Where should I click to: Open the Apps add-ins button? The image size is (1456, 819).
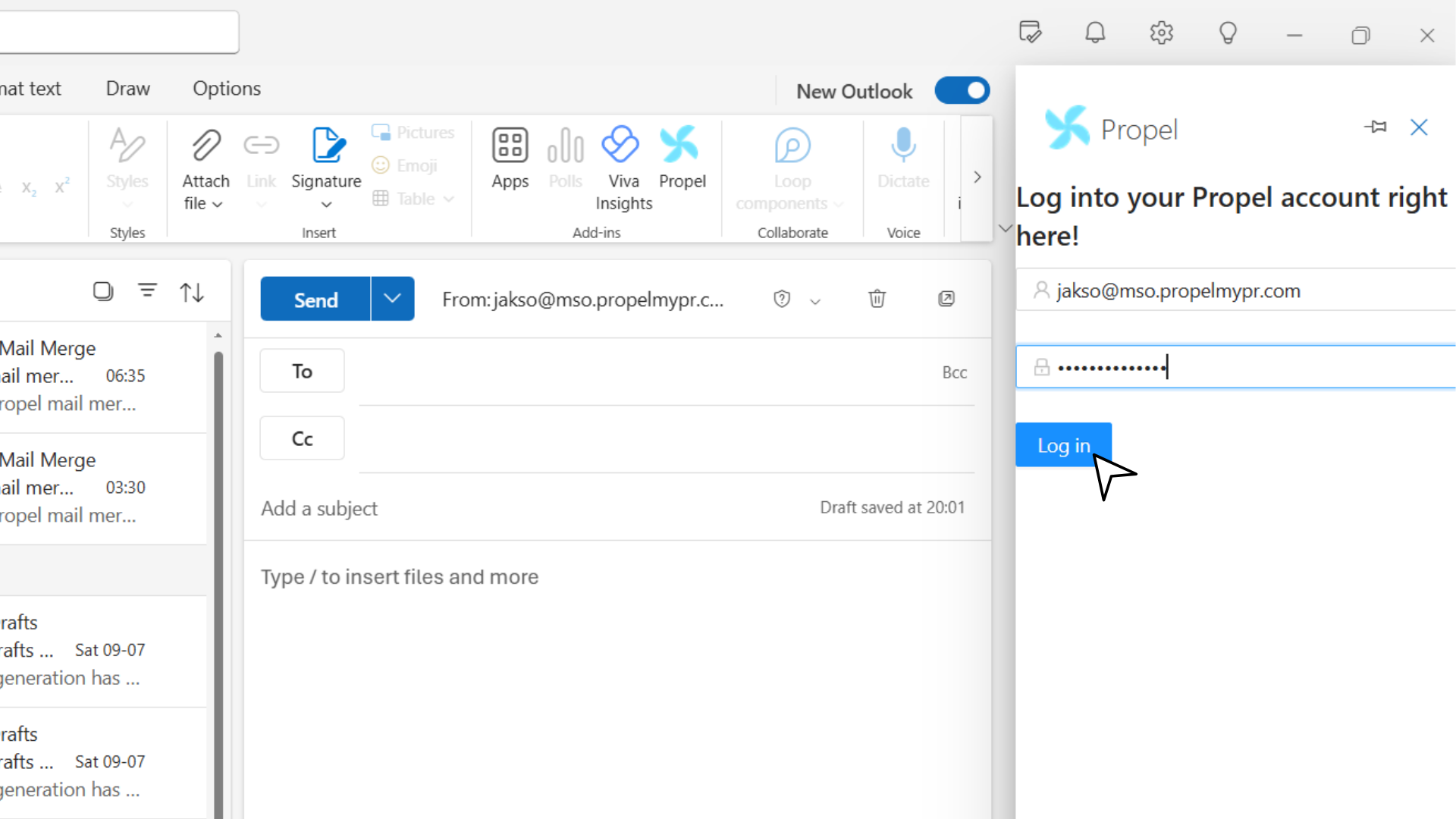(x=510, y=159)
